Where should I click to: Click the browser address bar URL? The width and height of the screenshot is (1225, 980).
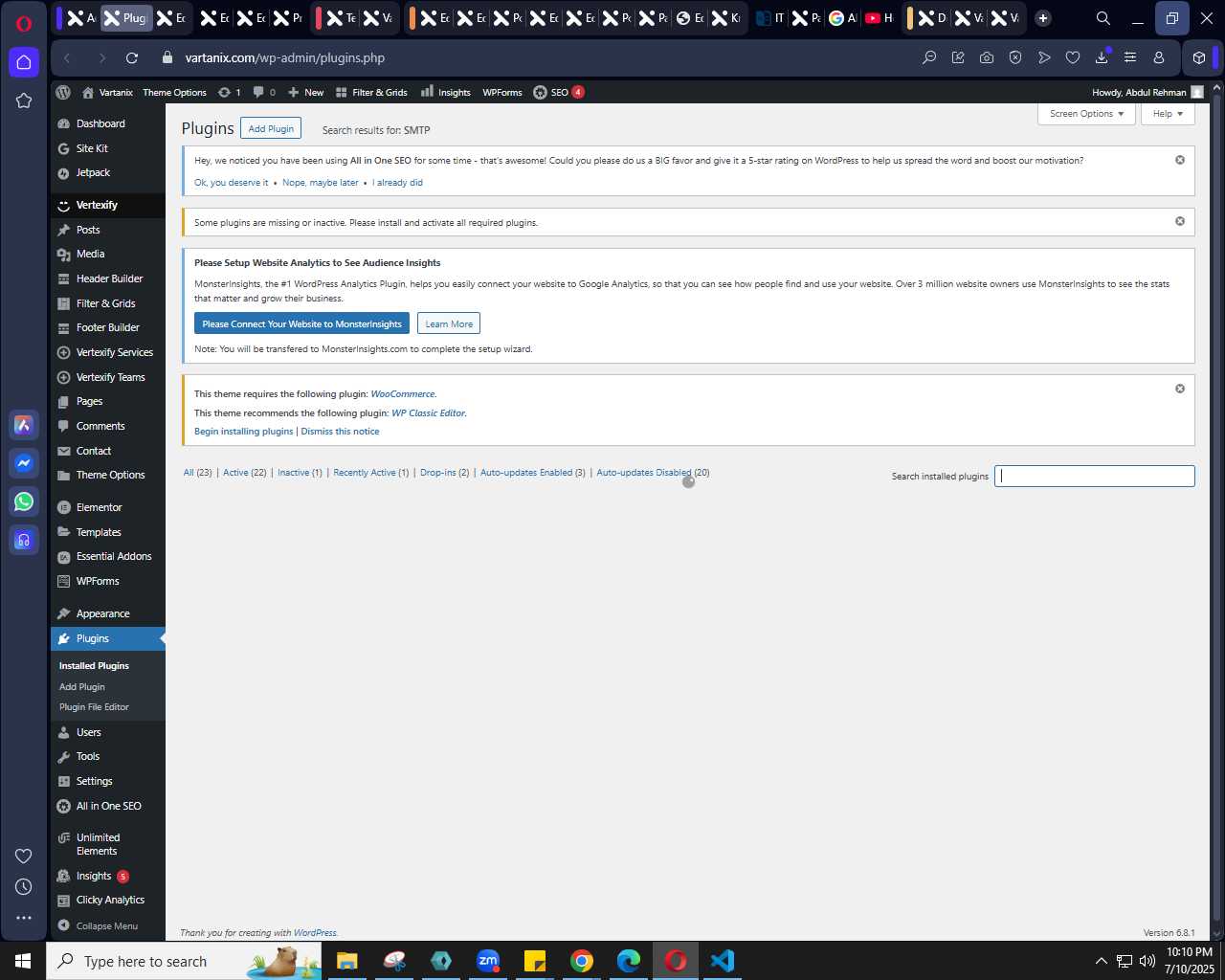coord(285,58)
